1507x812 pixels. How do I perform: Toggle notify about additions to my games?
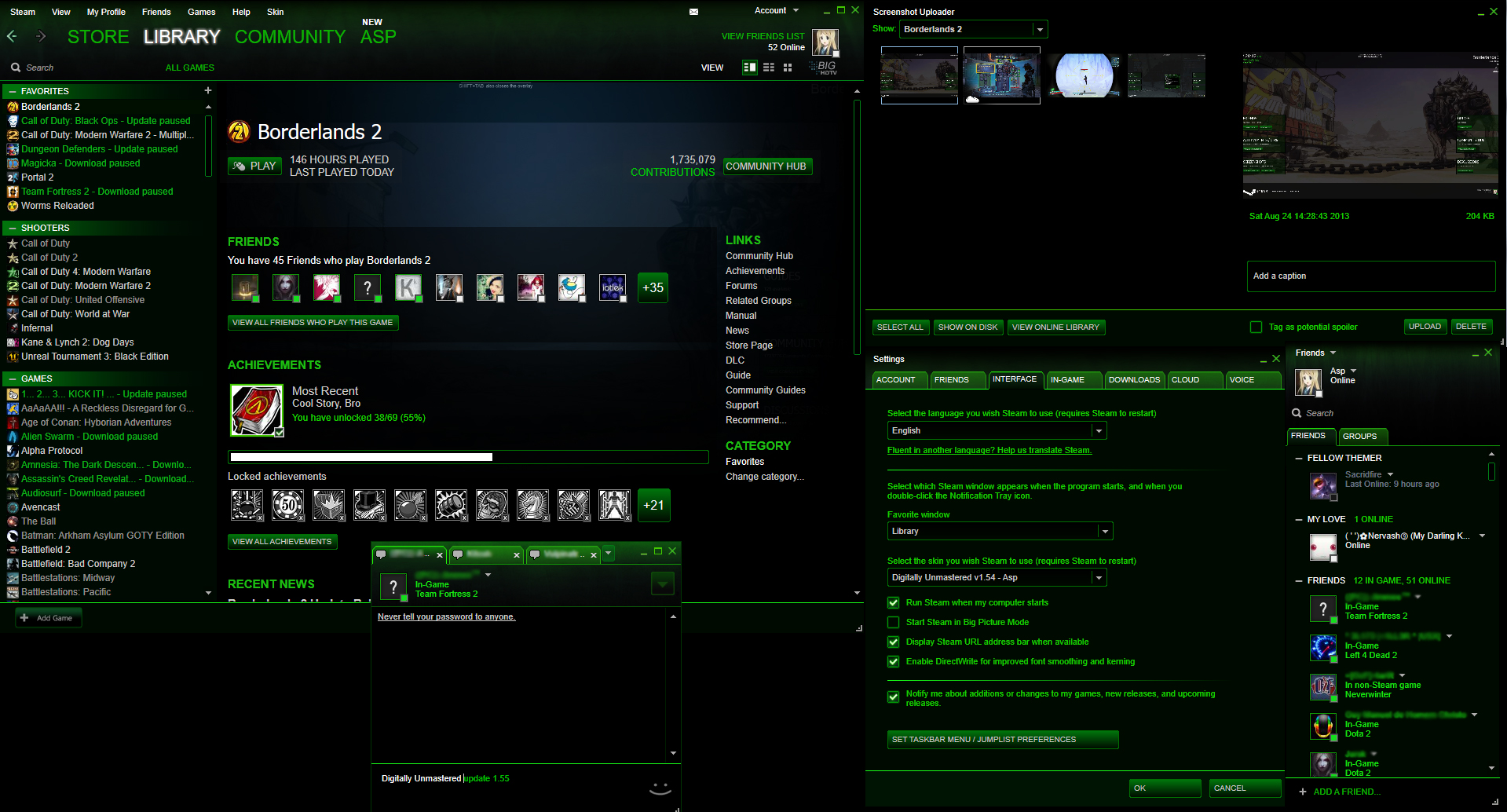[x=893, y=697]
